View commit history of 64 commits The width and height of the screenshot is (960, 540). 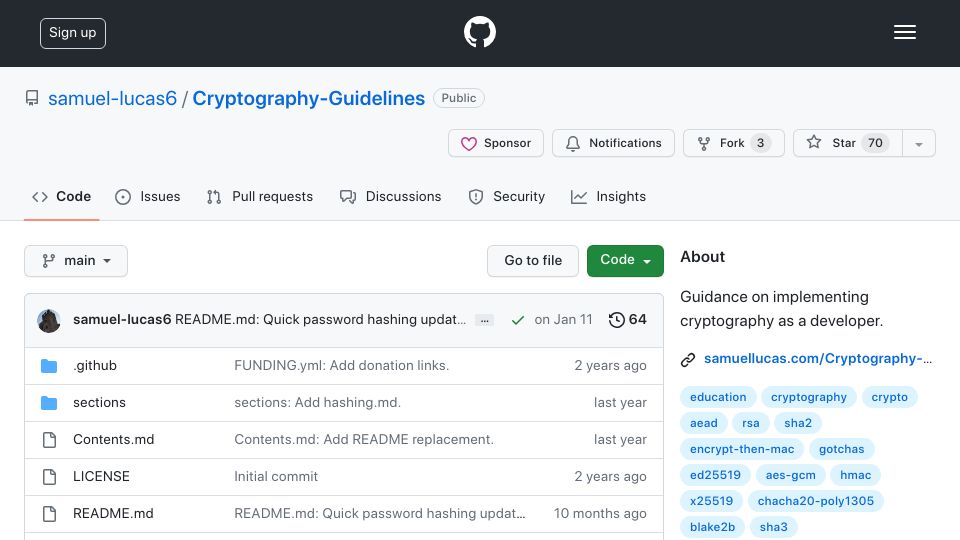pyautogui.click(x=628, y=320)
